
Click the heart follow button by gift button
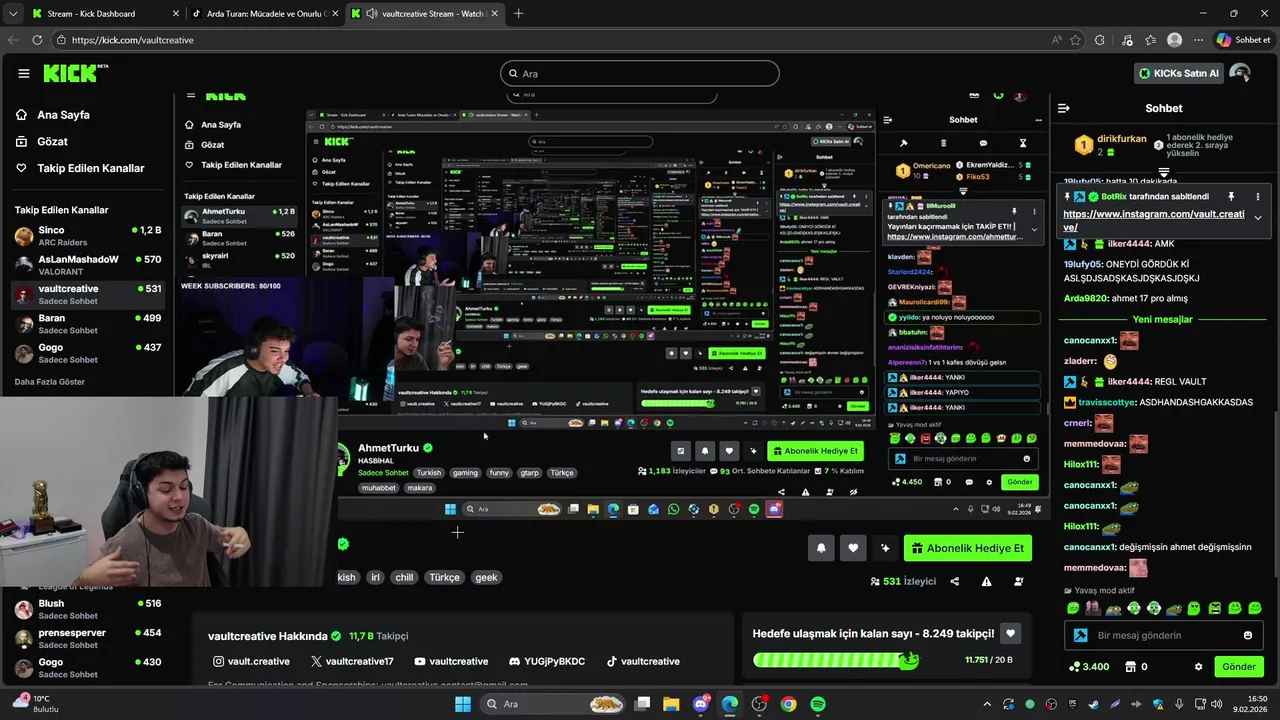pos(853,548)
